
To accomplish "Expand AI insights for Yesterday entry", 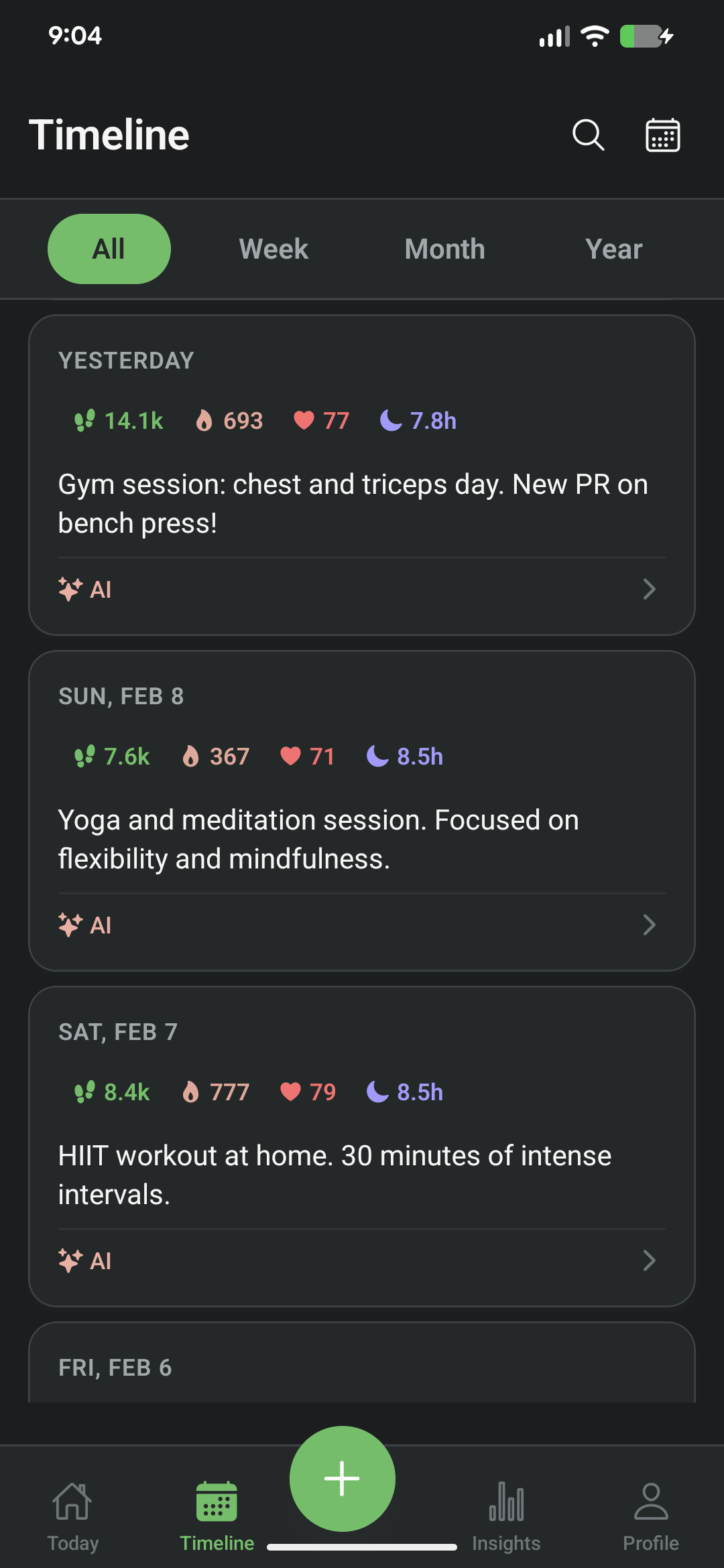I will 648,589.
